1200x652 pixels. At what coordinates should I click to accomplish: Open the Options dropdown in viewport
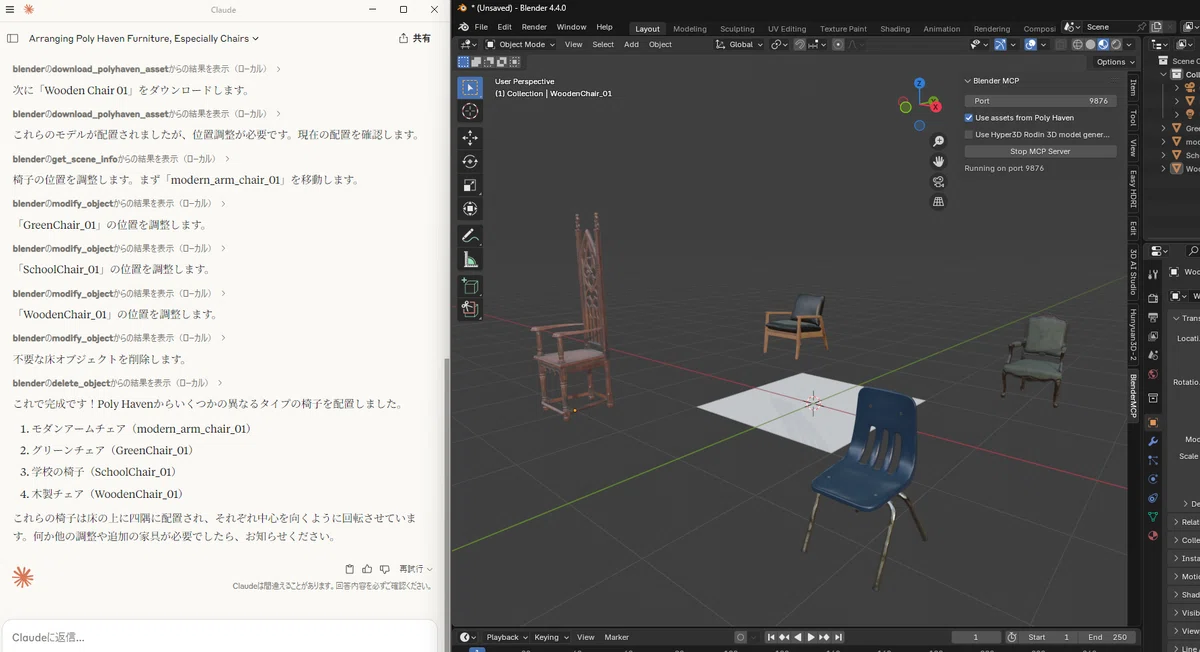(1114, 62)
